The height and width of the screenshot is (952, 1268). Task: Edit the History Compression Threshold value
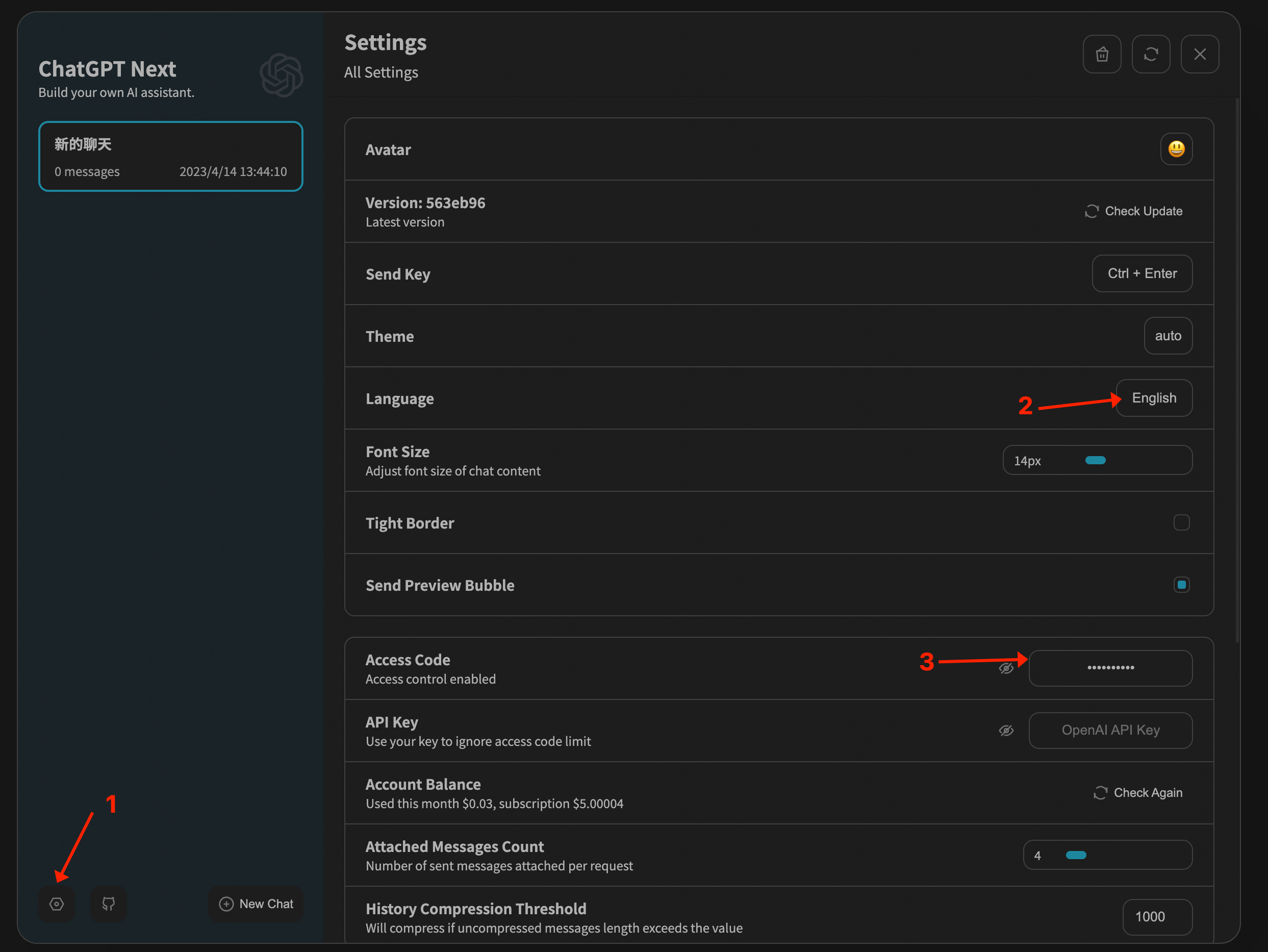pos(1157,917)
